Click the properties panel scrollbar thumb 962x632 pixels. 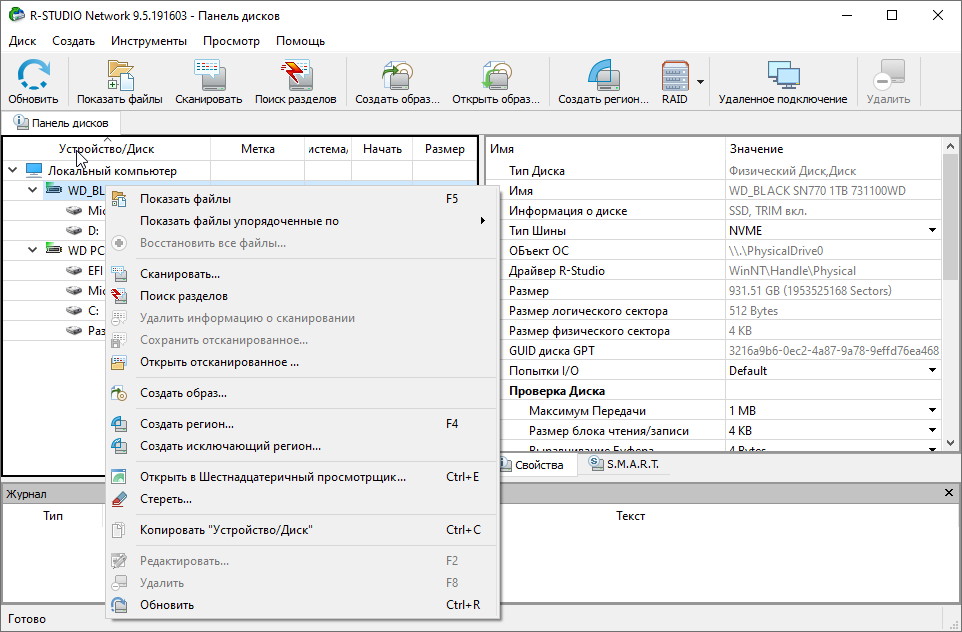pos(950,215)
